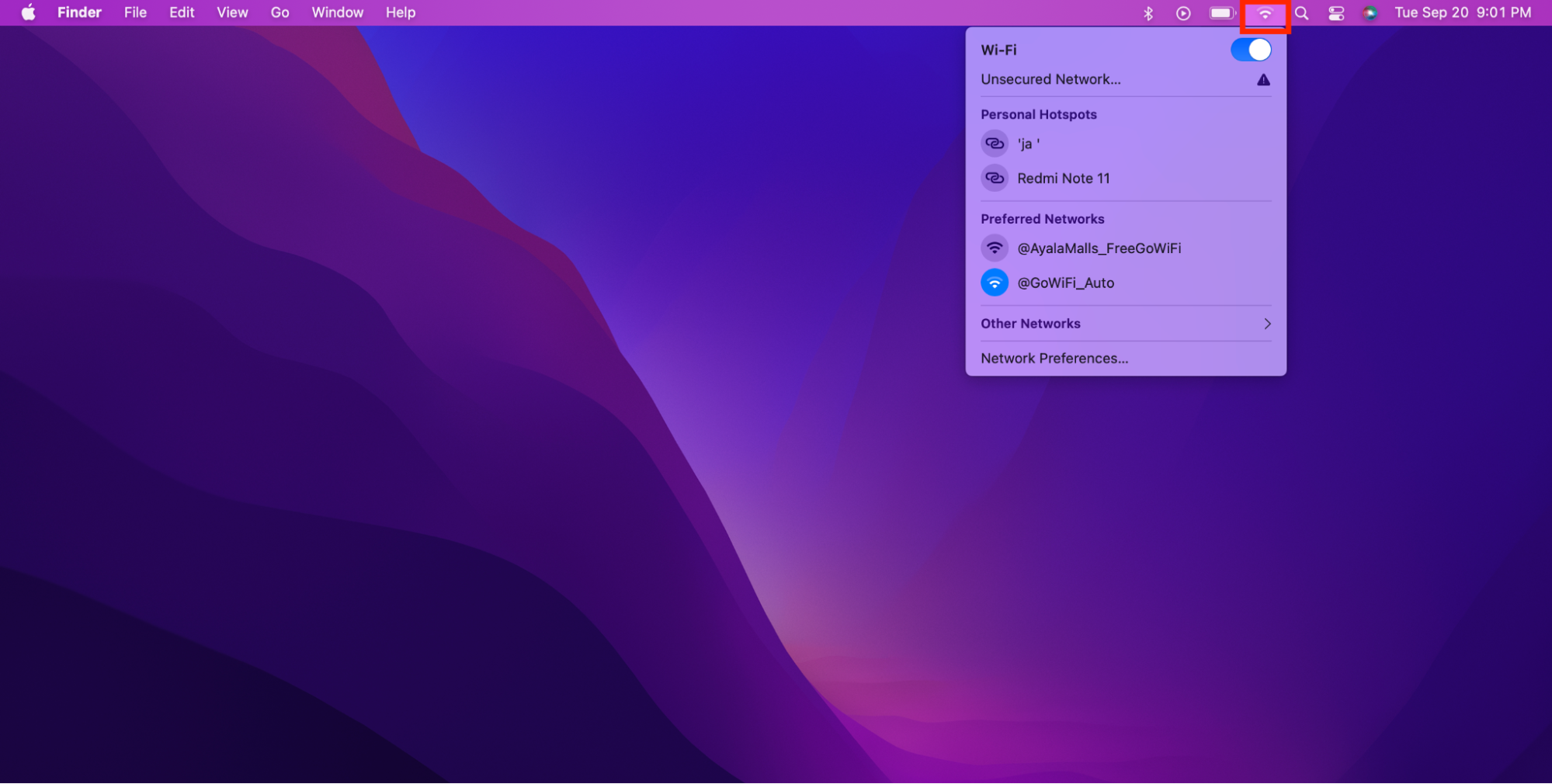The height and width of the screenshot is (784, 1552).
Task: Open Control Center icon
Action: [1336, 12]
